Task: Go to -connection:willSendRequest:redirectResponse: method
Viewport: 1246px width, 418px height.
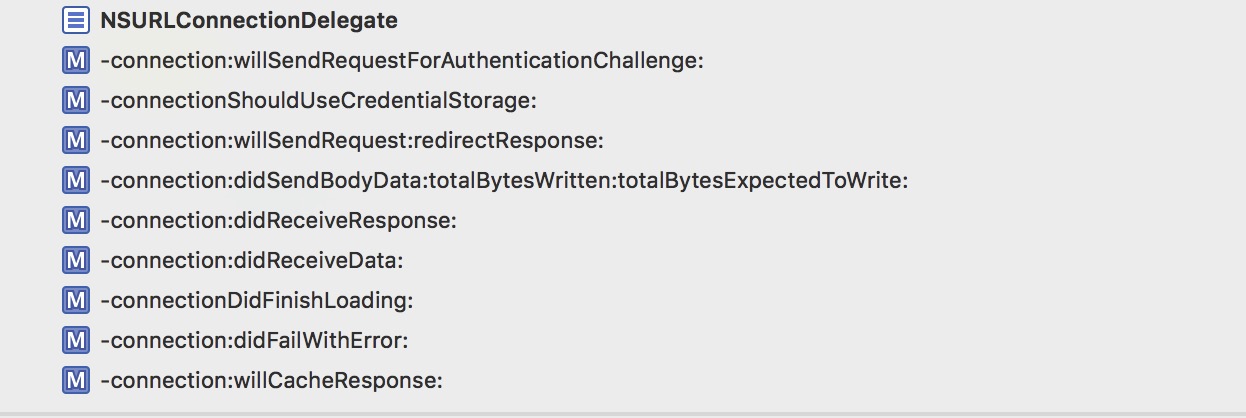Action: pos(351,140)
